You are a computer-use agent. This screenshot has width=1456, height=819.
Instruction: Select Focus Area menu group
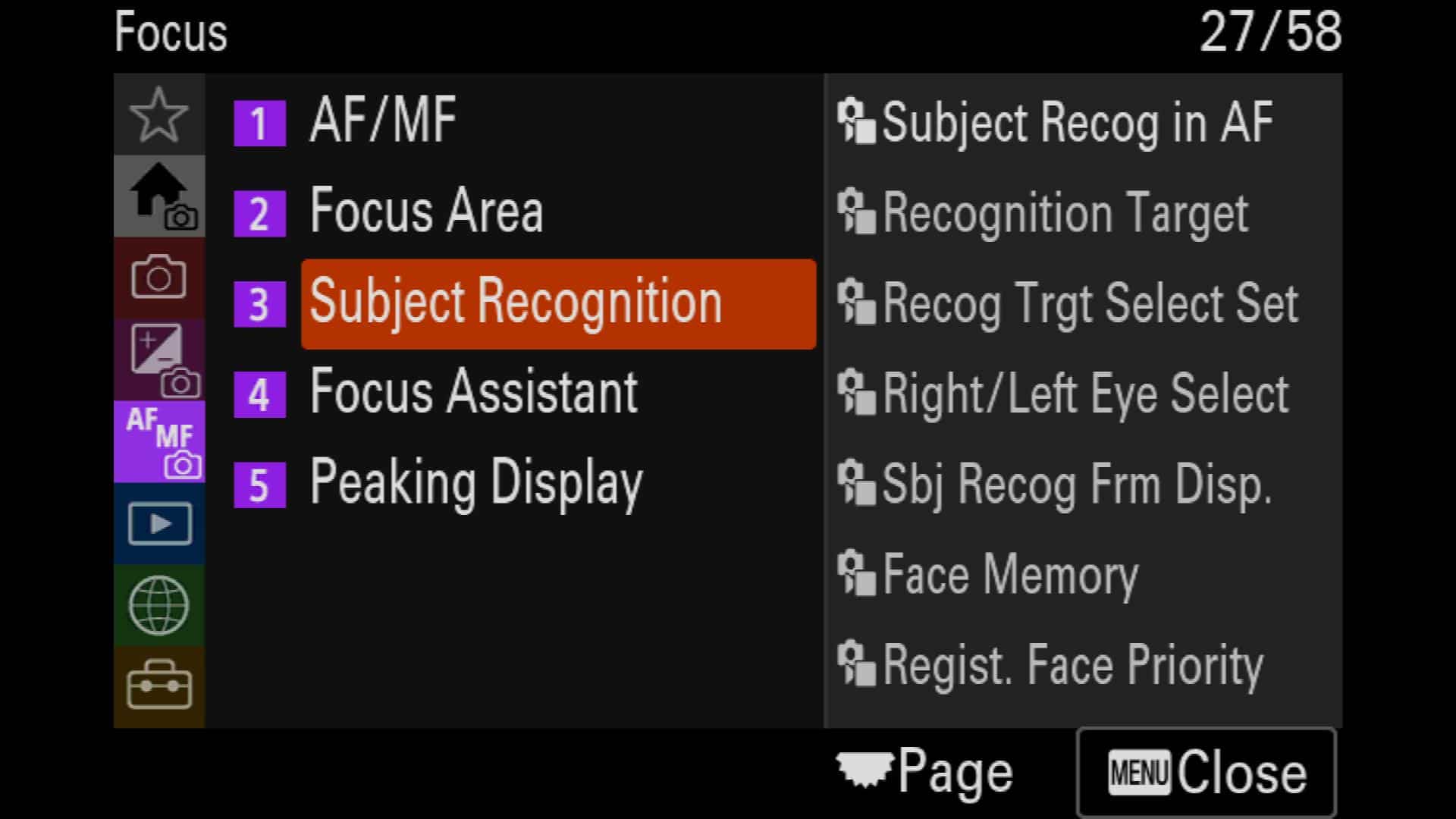coord(523,213)
